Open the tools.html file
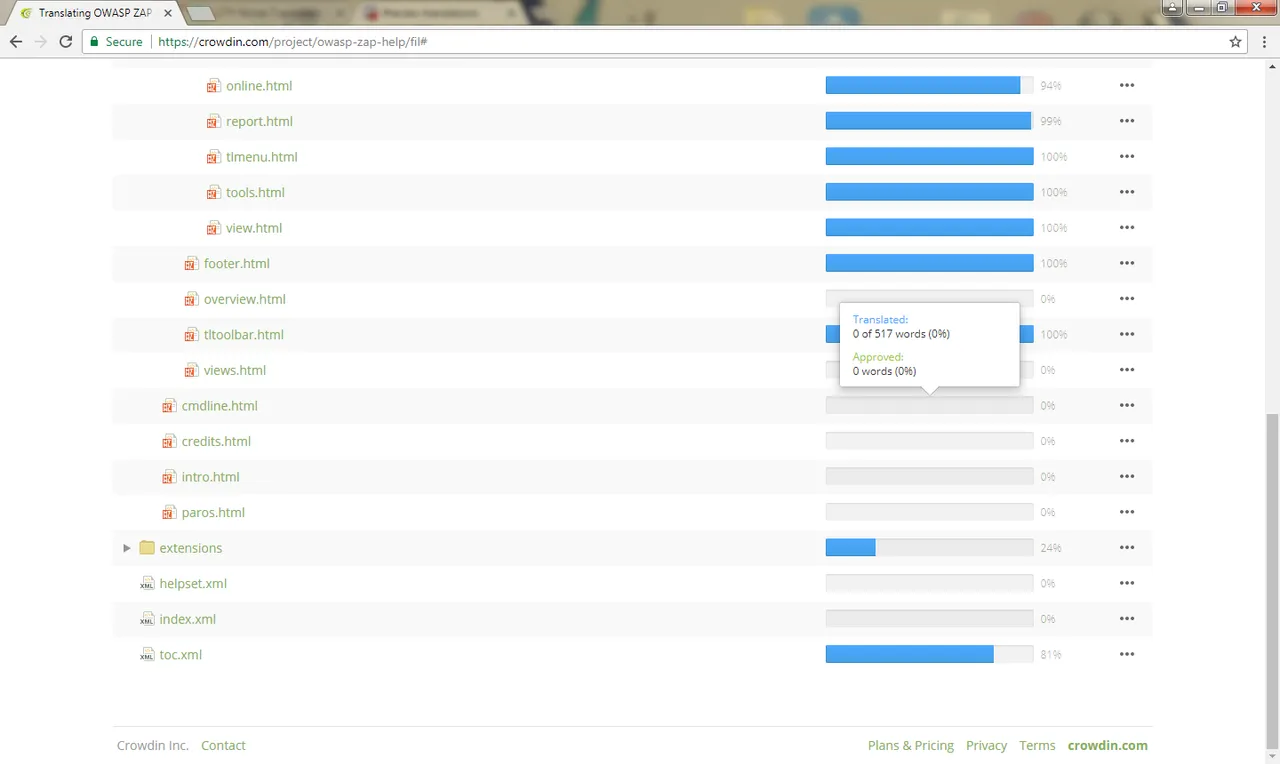Viewport: 1280px width, 764px height. [x=255, y=192]
